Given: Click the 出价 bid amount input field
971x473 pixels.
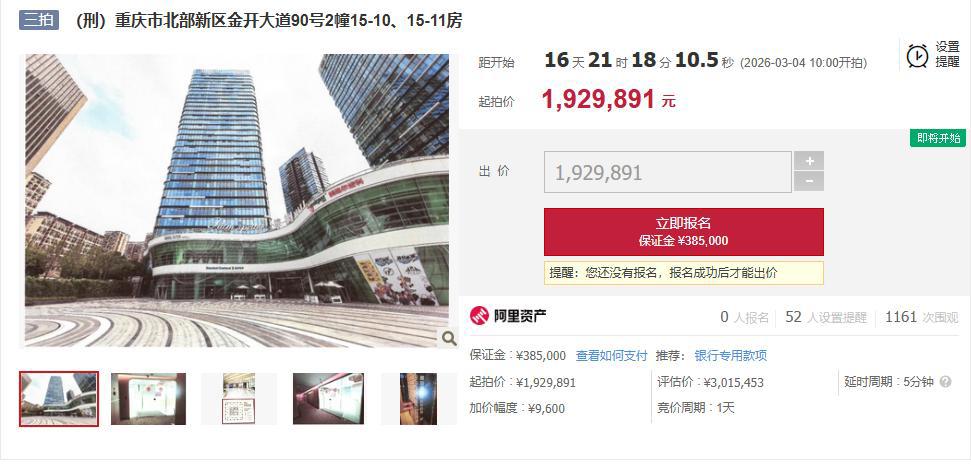Looking at the screenshot, I should coord(668,172).
